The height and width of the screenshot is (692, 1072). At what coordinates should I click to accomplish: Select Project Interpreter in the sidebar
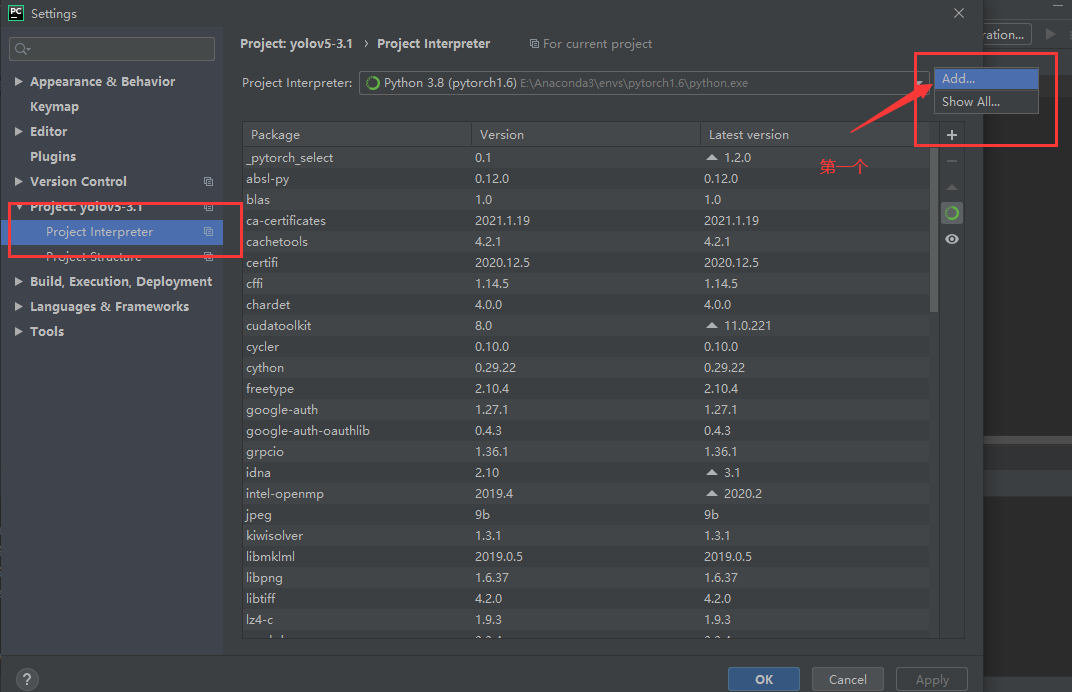(x=113, y=232)
